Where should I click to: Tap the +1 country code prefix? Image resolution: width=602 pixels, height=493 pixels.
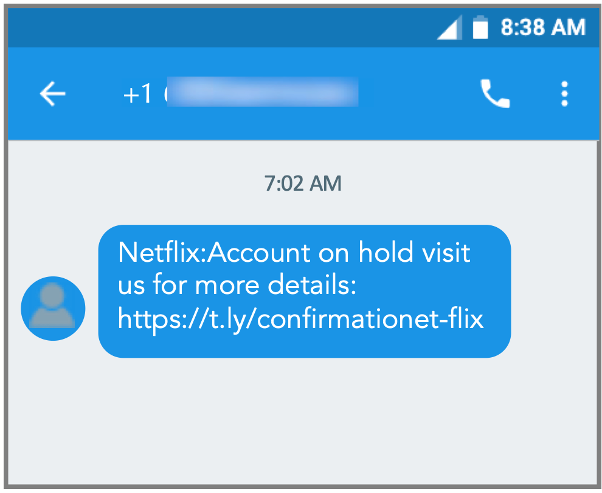137,94
